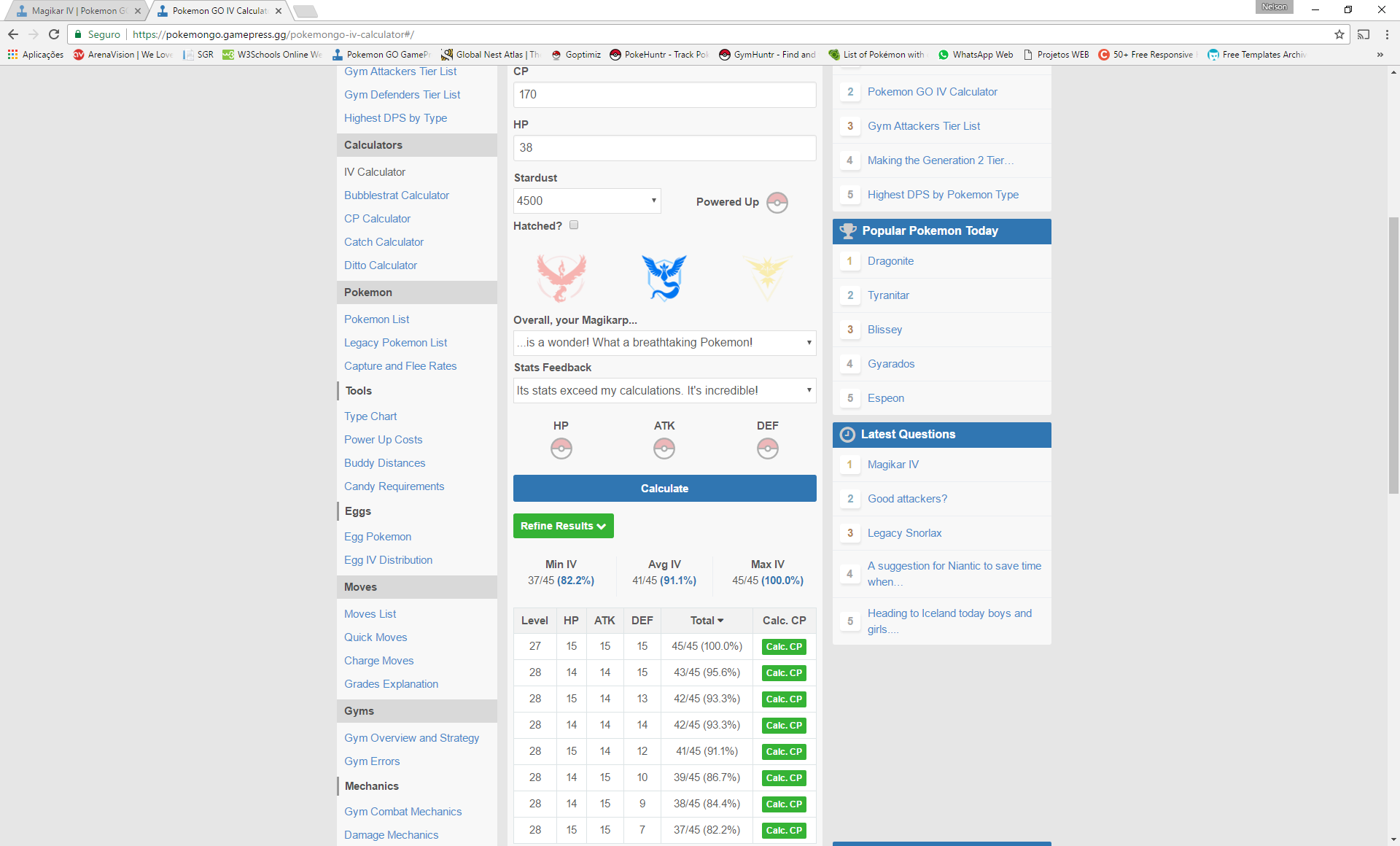The image size is (1400, 846).
Task: Open the 50+ Free Responsive bookmark
Action: pyautogui.click(x=1146, y=55)
